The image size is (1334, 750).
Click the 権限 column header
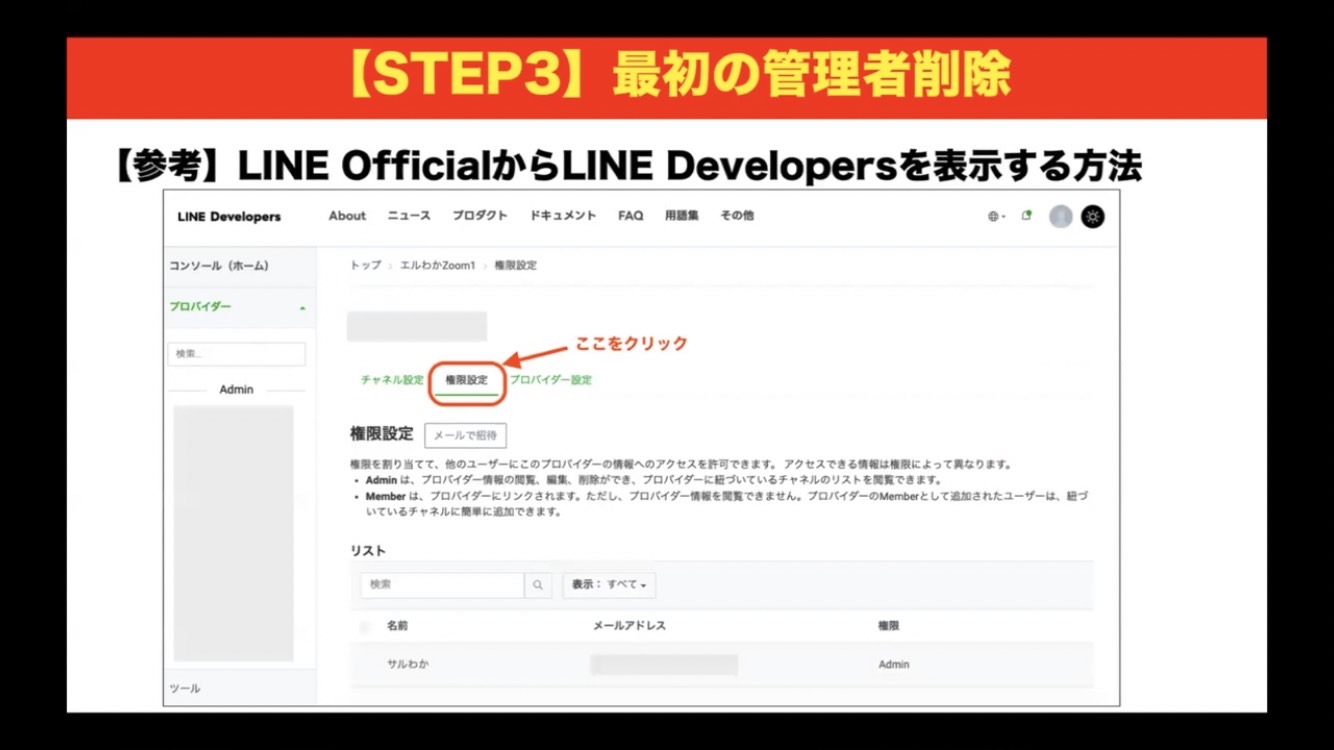click(889, 626)
